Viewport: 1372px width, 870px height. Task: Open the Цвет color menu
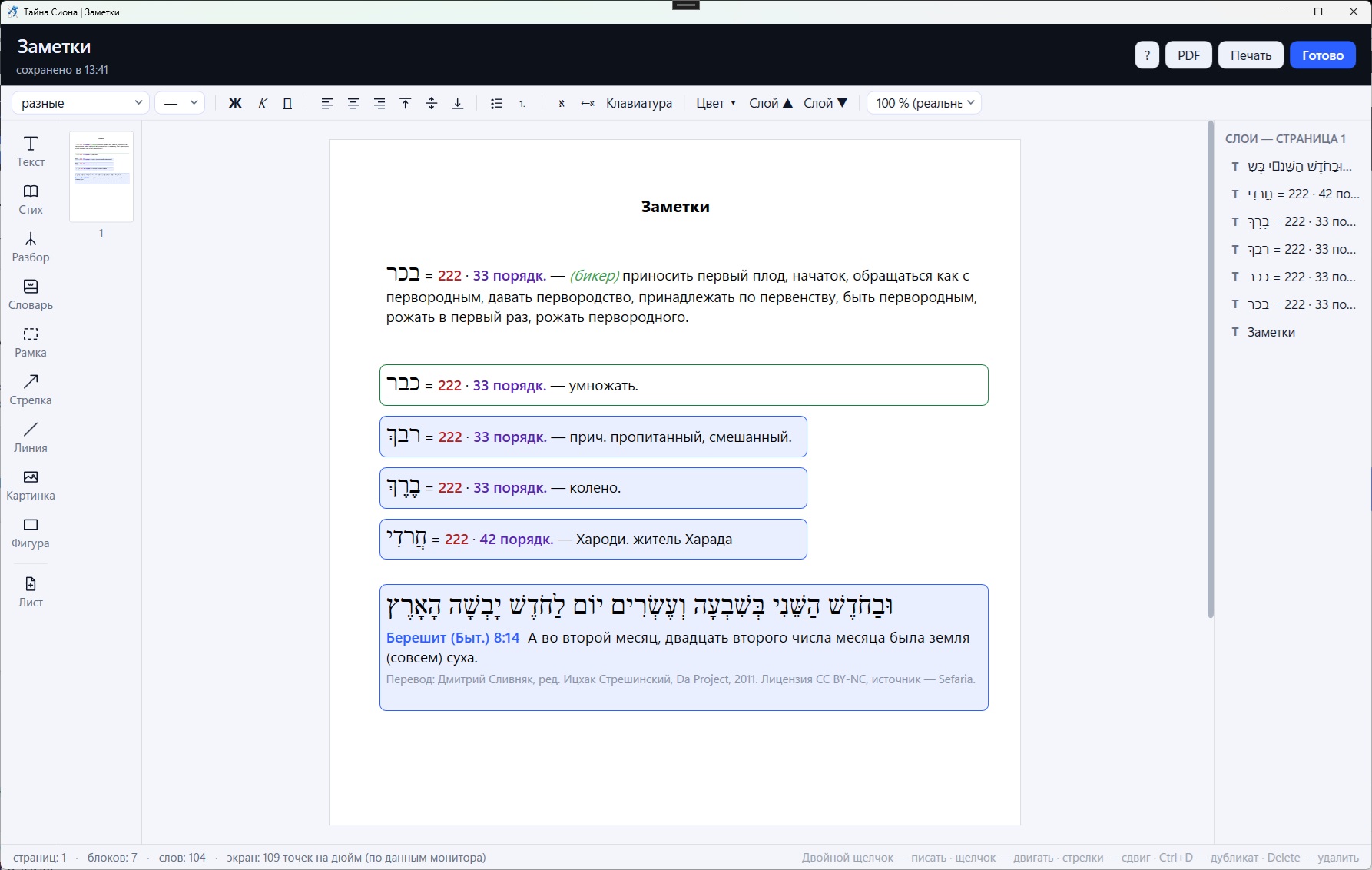coord(715,103)
